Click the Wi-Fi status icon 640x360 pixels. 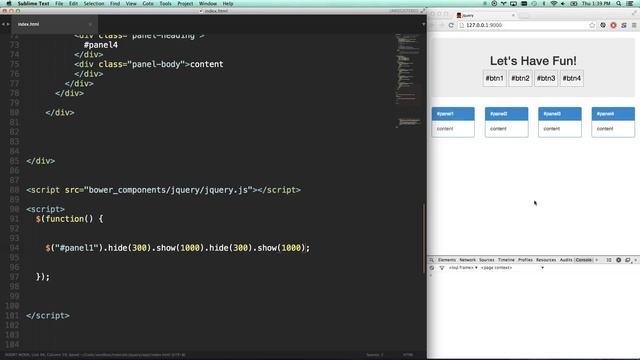pyautogui.click(x=554, y=3)
